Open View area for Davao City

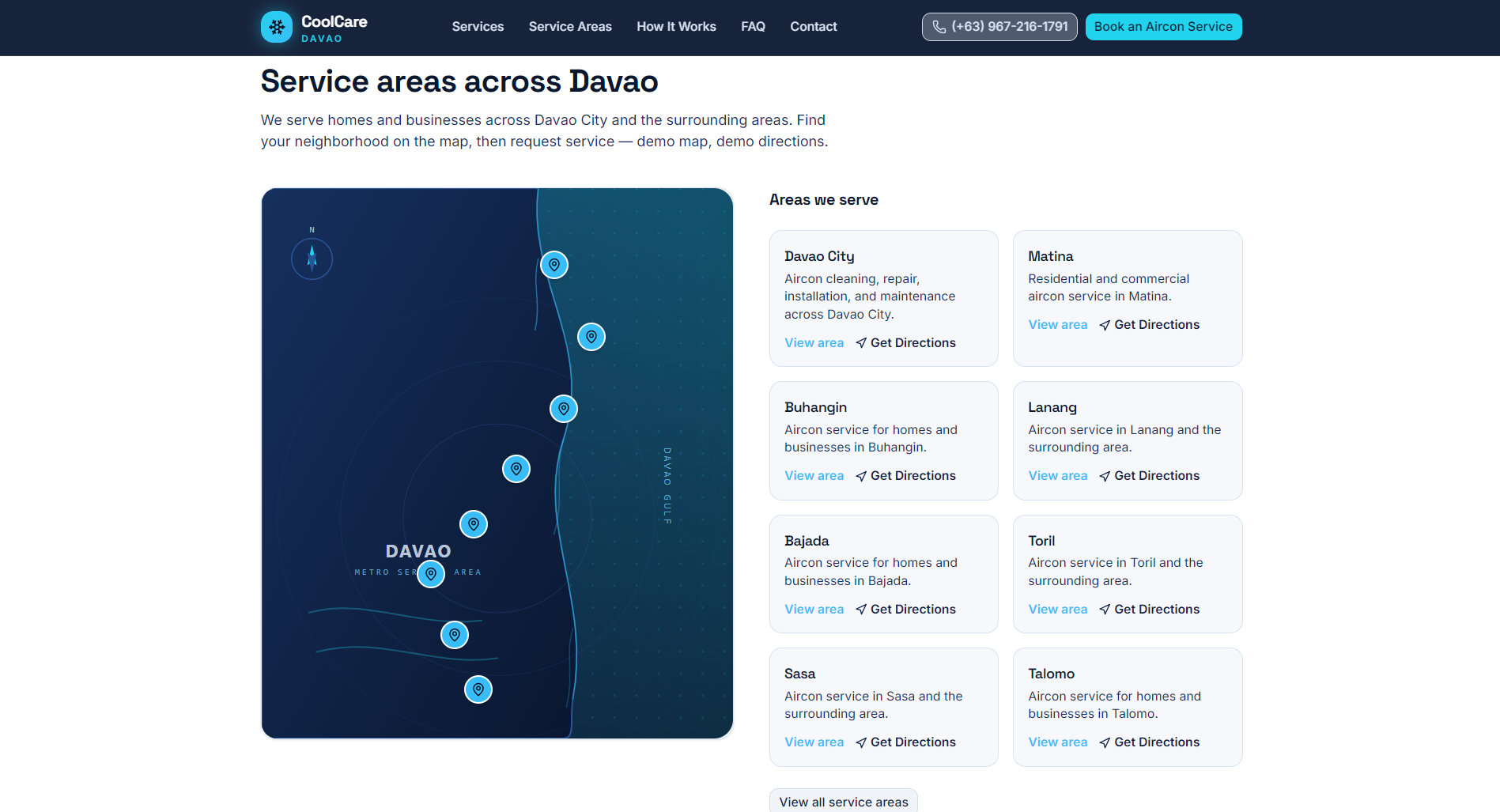pyautogui.click(x=814, y=343)
